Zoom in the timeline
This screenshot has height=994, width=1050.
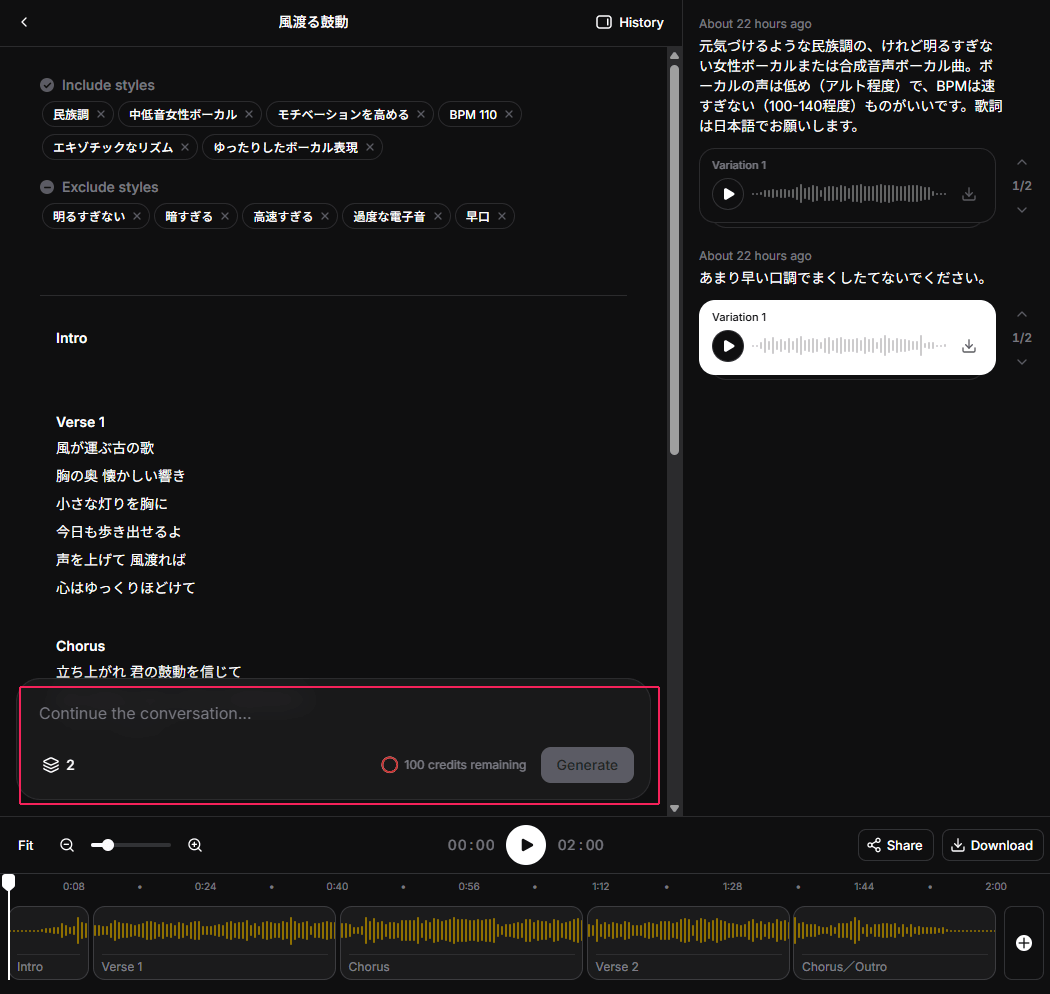coord(195,845)
